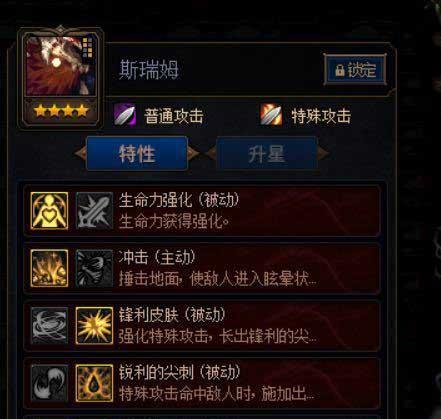Pick the gray wing-swirl trait icon
441x419 pixels.
(x=49, y=383)
